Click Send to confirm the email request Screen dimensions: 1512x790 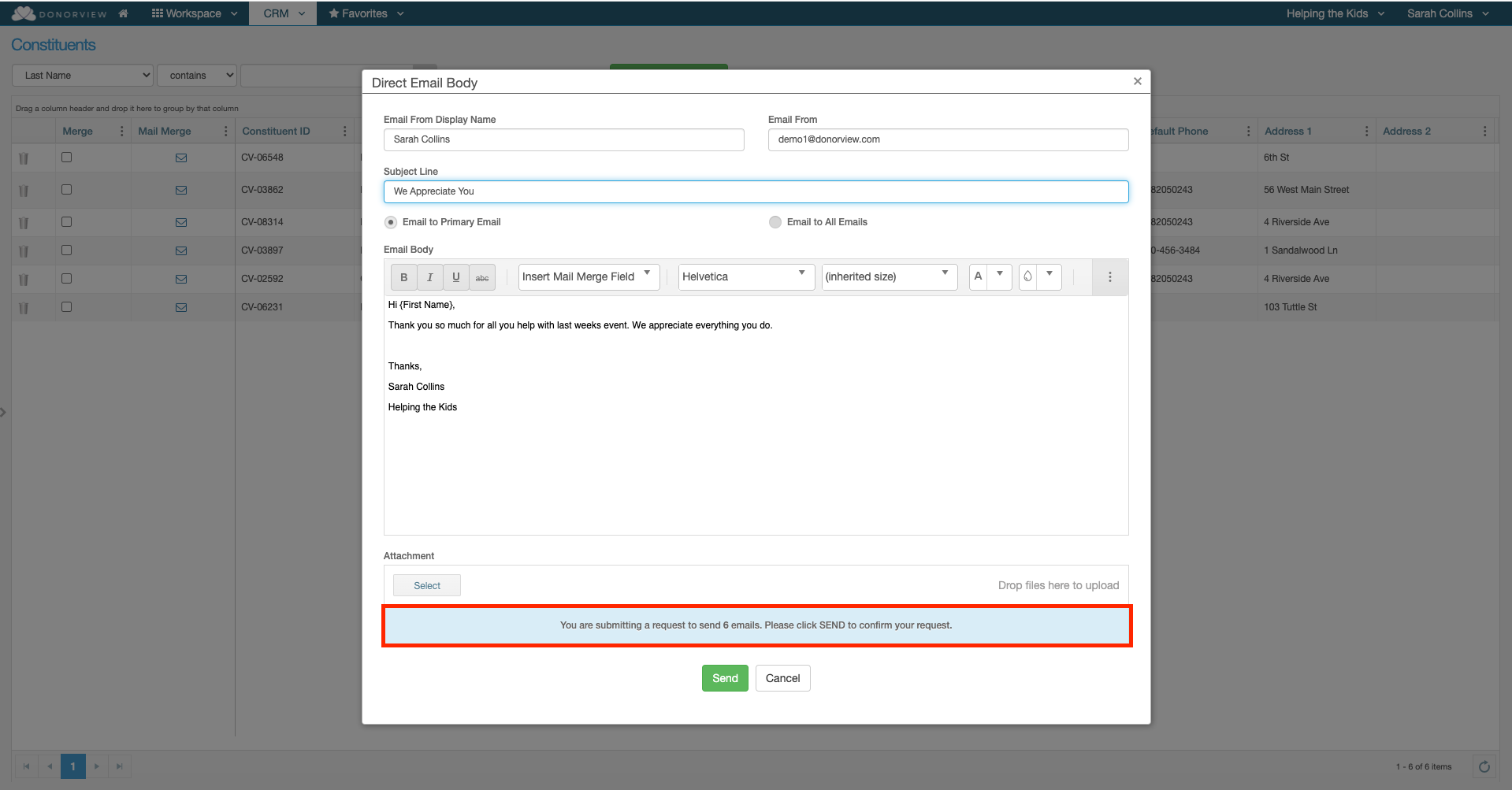tap(724, 677)
